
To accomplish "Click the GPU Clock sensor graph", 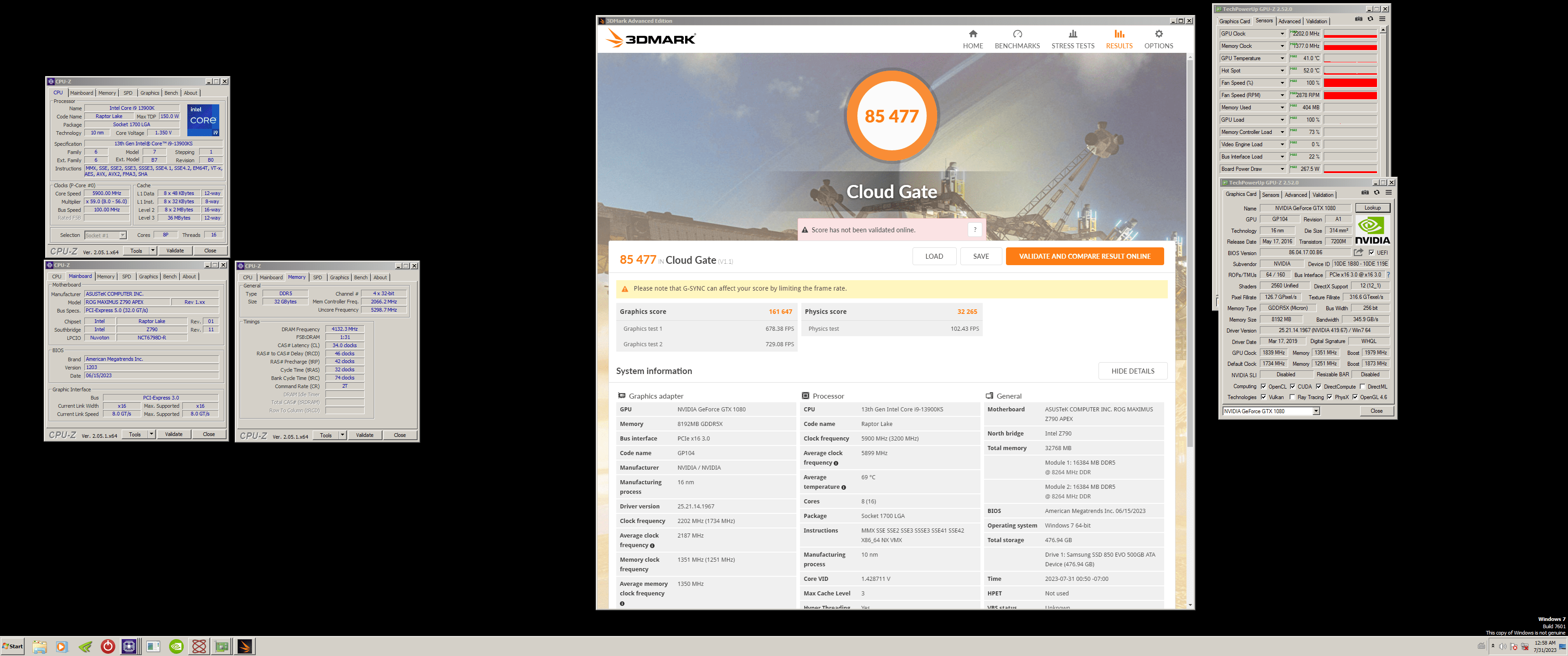I will (1350, 33).
